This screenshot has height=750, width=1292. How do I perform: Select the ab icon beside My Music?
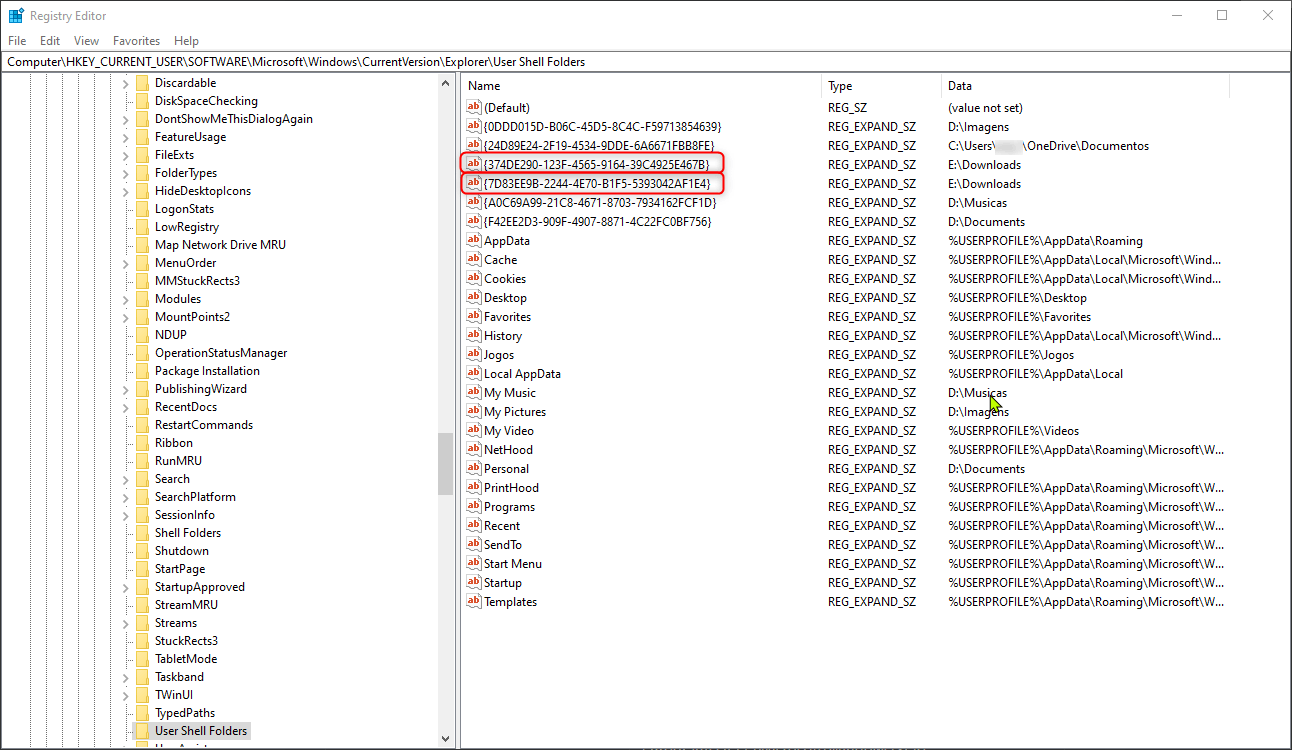(474, 392)
